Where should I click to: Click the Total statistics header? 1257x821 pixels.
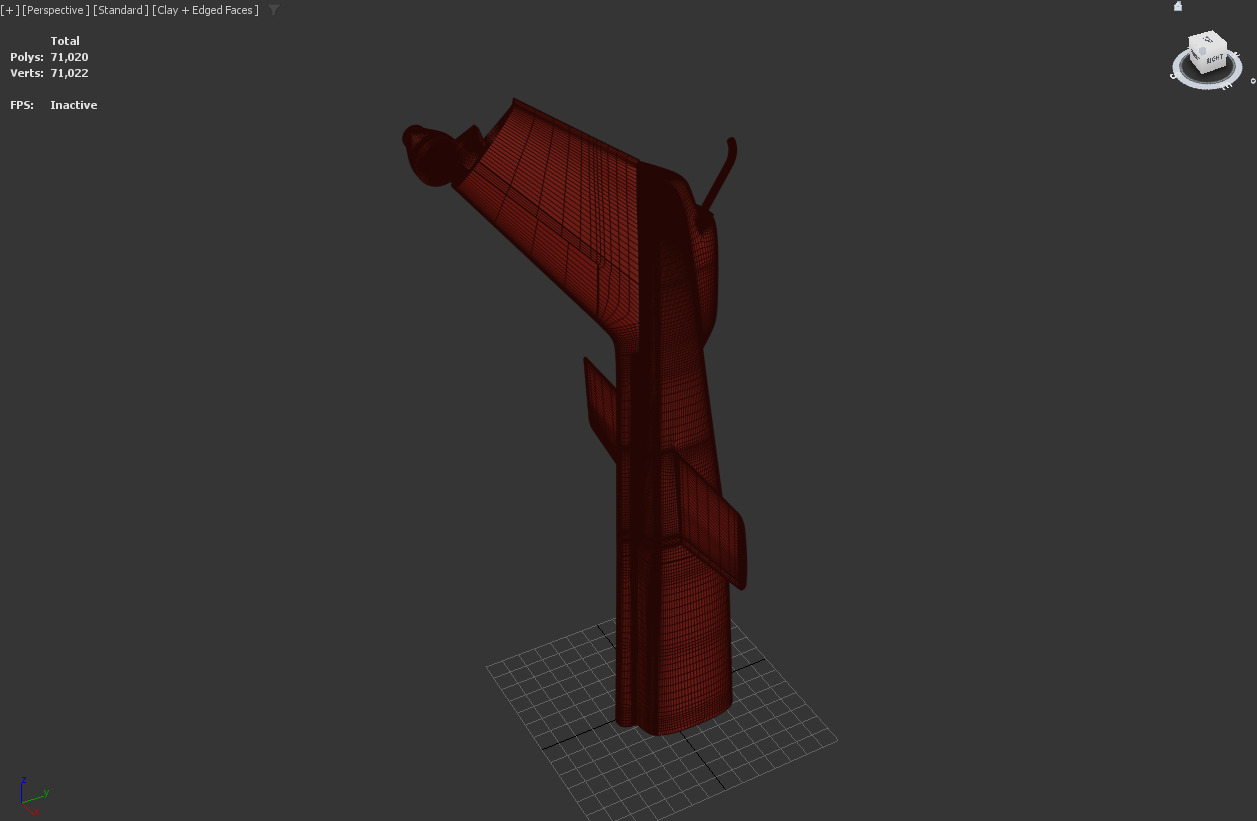click(65, 41)
